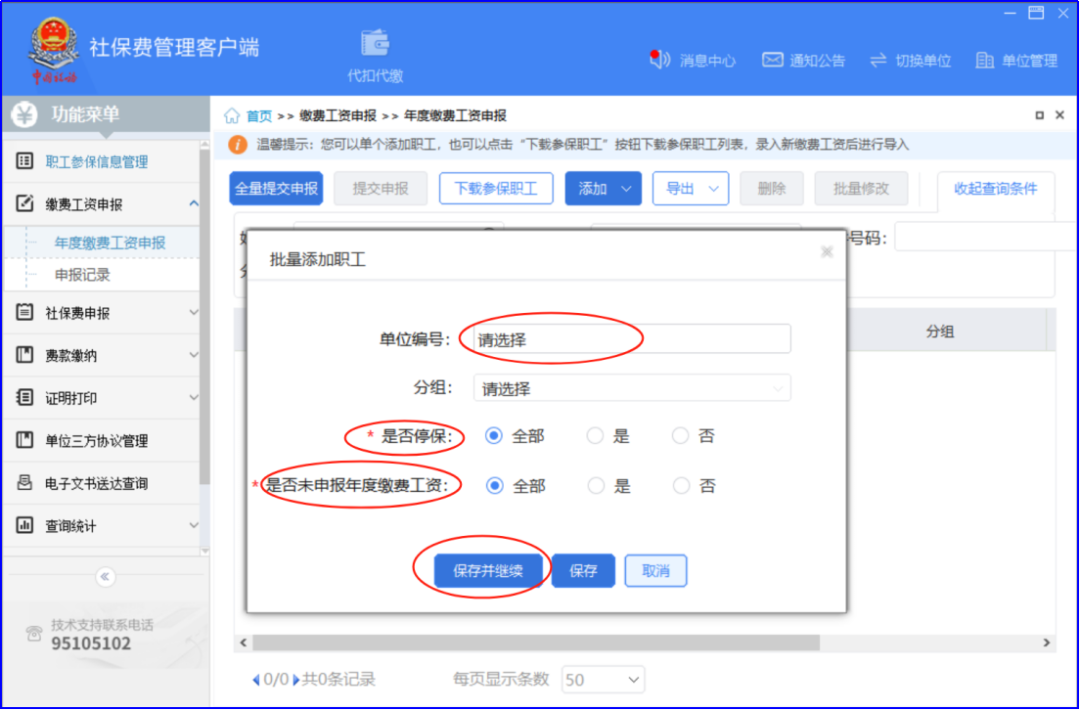The height and width of the screenshot is (710, 1080).
Task: Expand the 证明打印 menu chevron
Action: point(194,397)
